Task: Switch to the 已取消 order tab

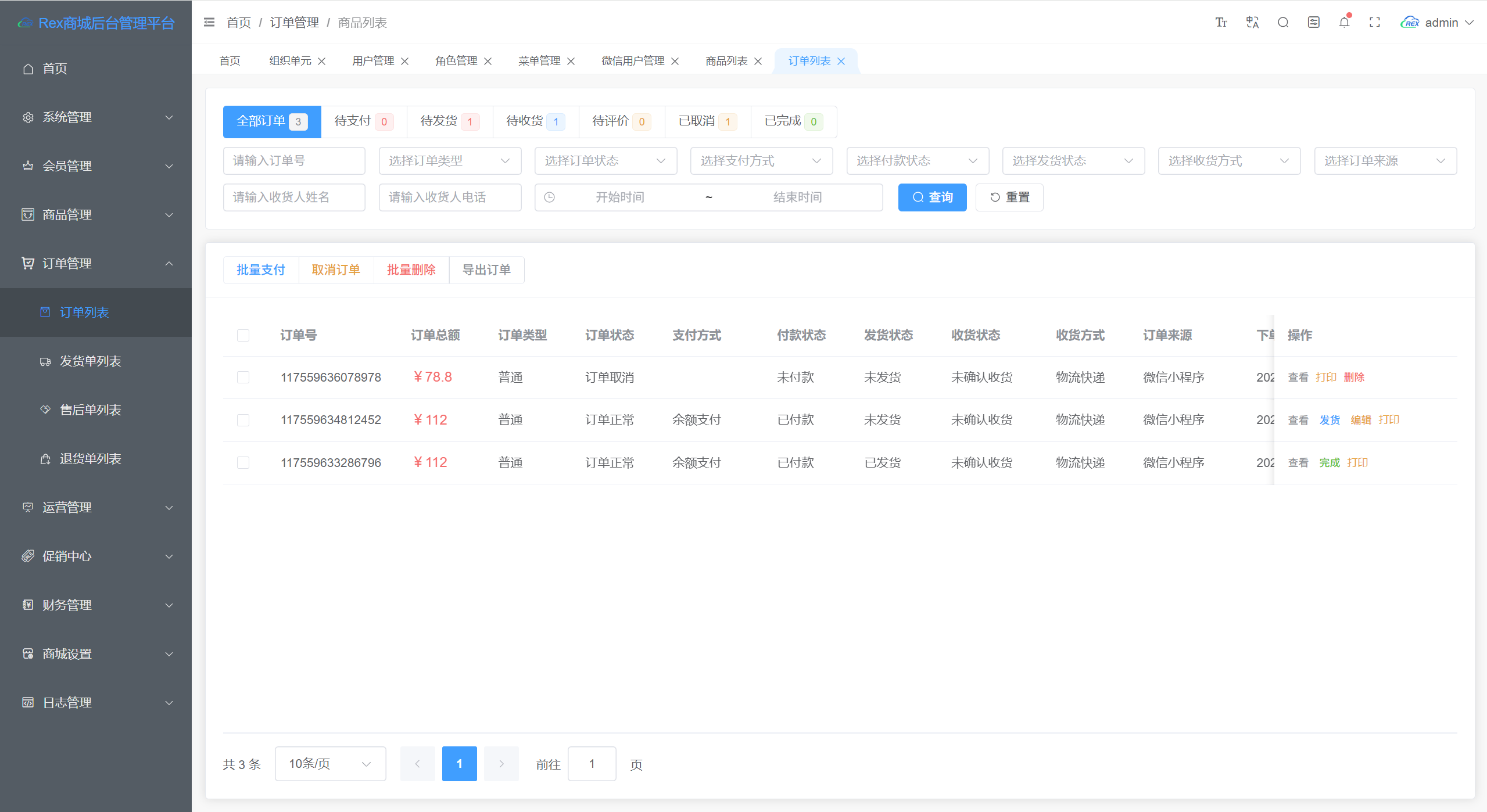Action: [x=708, y=121]
